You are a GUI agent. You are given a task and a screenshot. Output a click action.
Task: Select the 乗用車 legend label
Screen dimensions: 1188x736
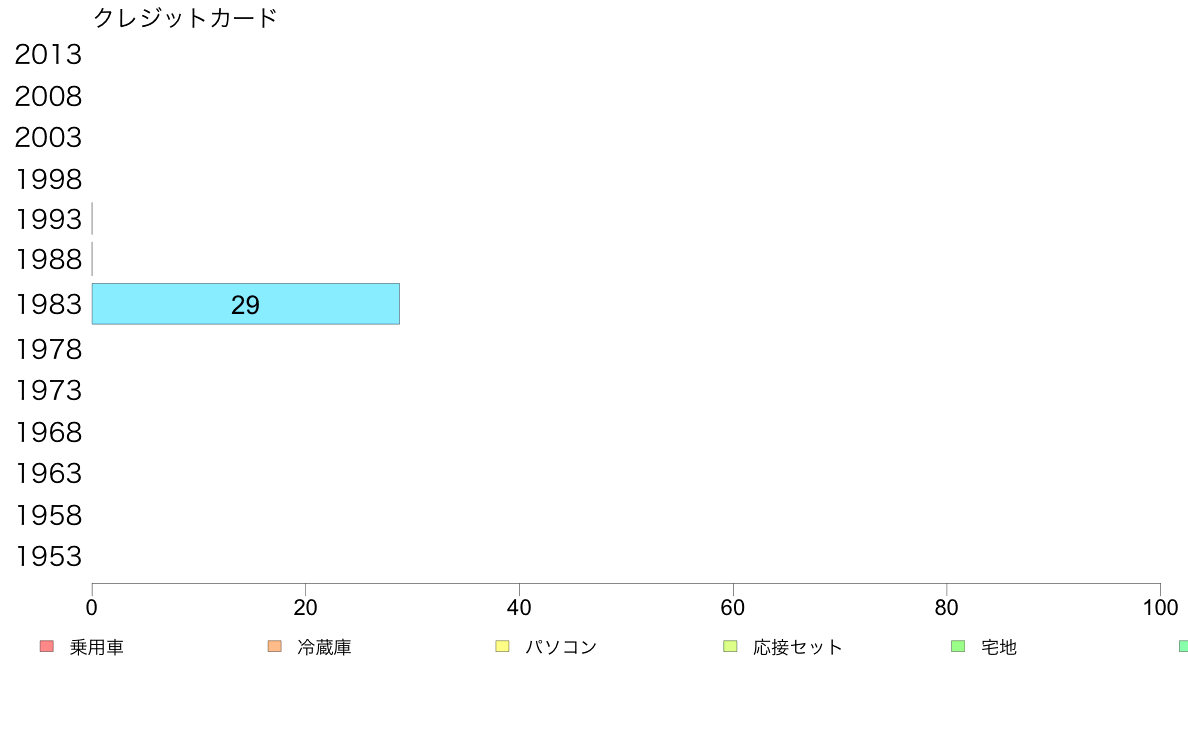coord(96,647)
